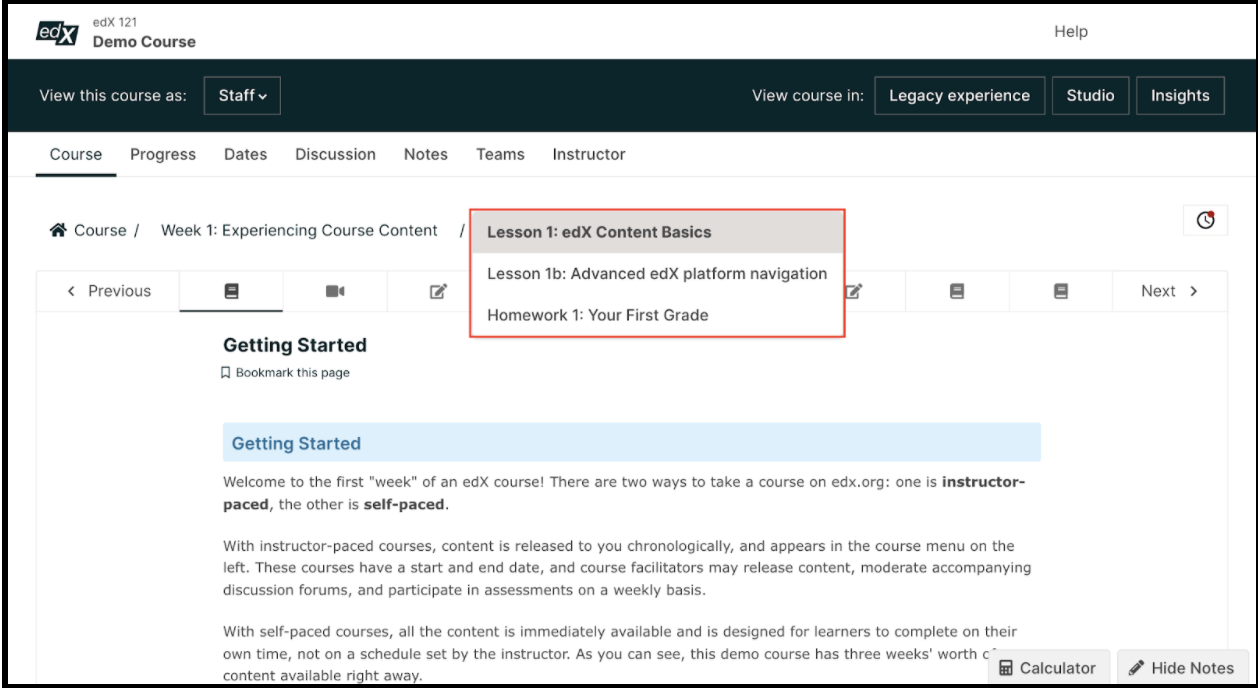Open the Insights view

(x=1181, y=96)
